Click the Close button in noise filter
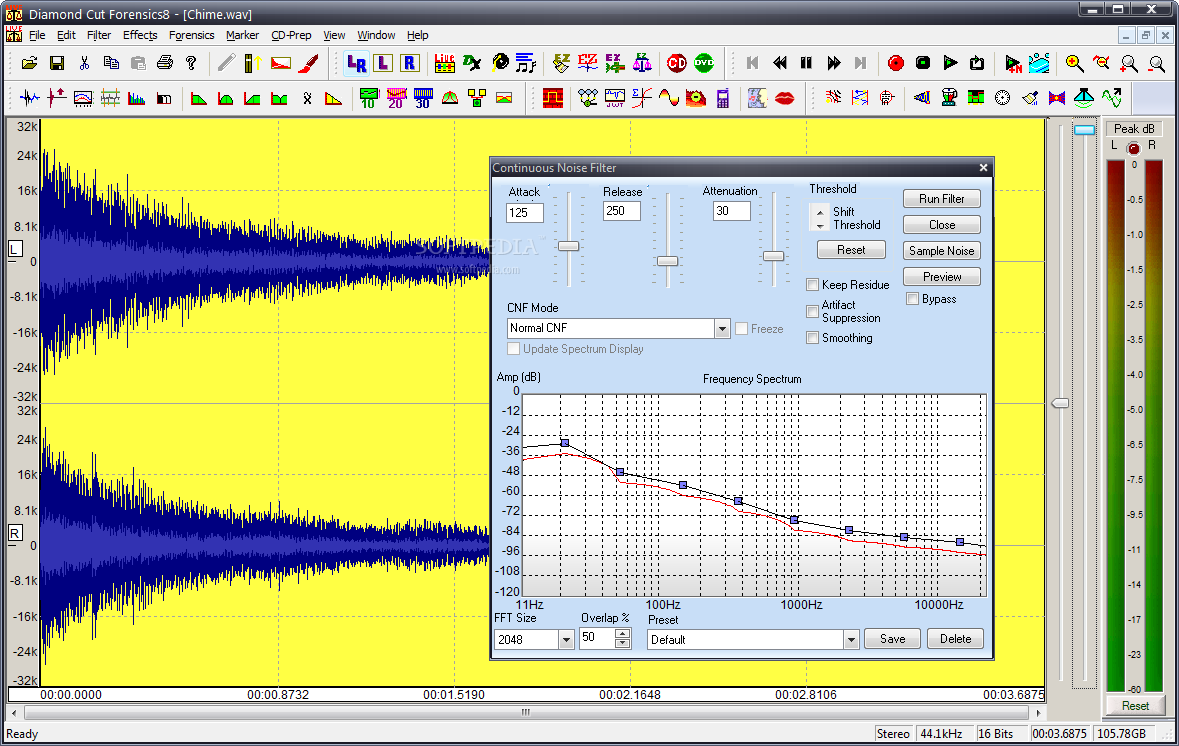Viewport: 1179px width, 746px height. [941, 225]
